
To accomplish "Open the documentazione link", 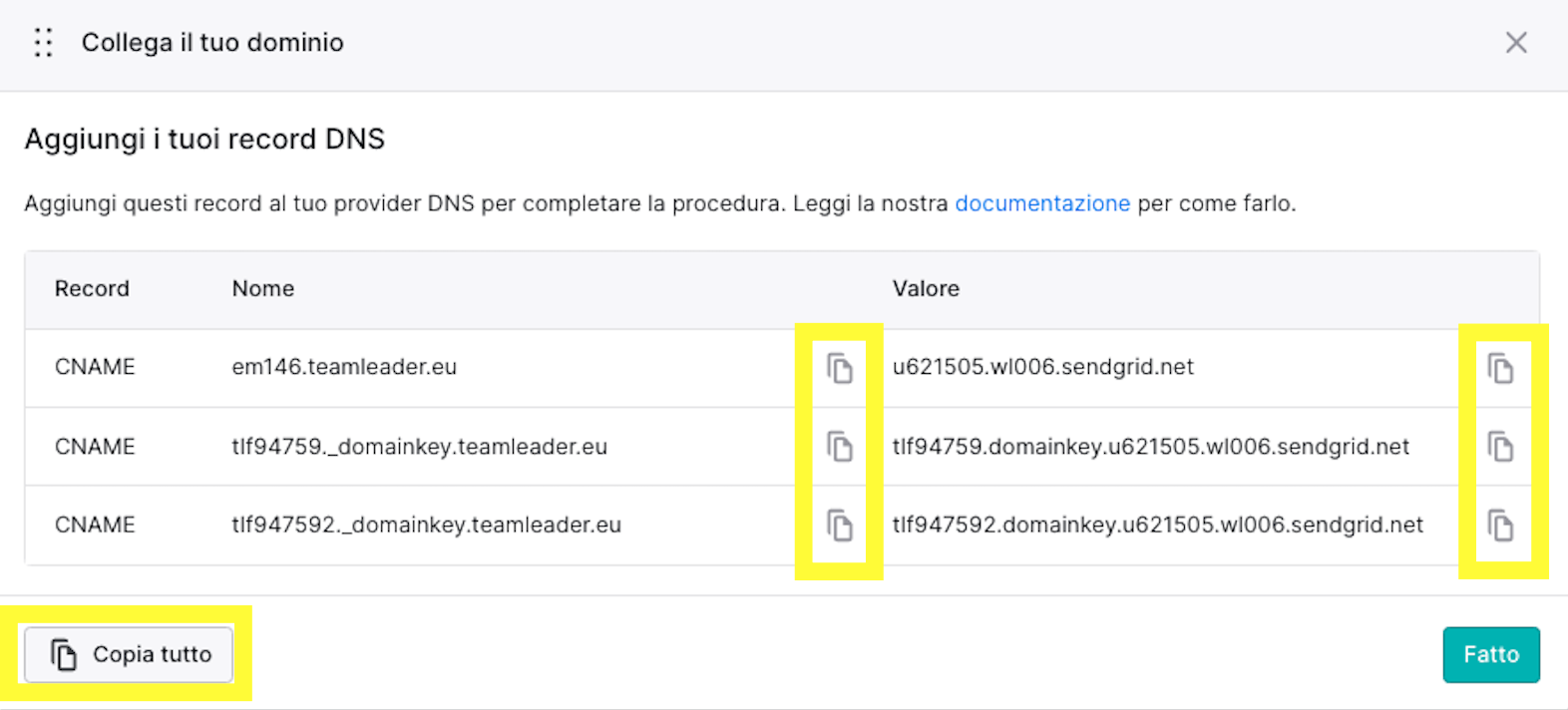I will [1042, 203].
